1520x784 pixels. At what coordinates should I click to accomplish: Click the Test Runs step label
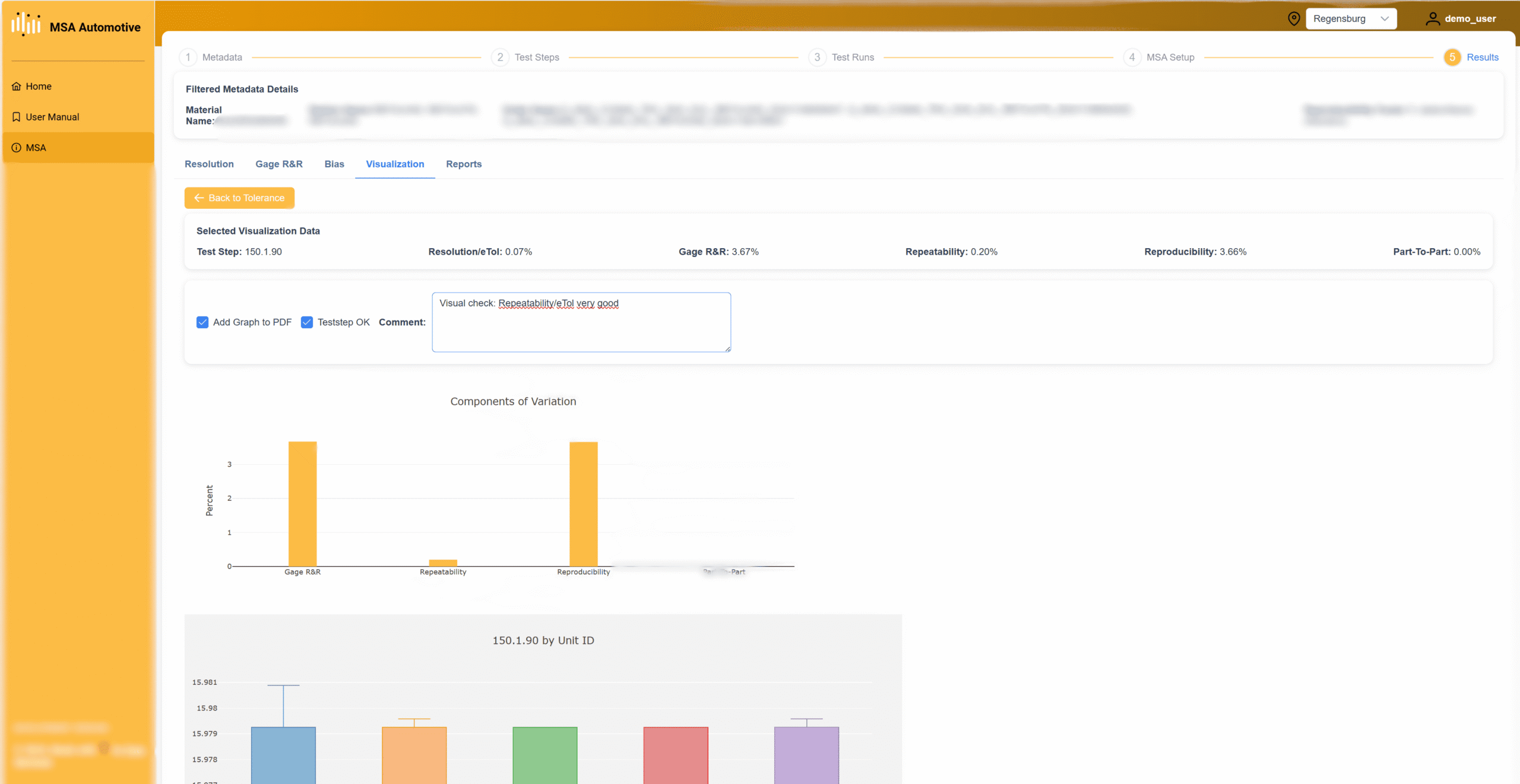853,57
